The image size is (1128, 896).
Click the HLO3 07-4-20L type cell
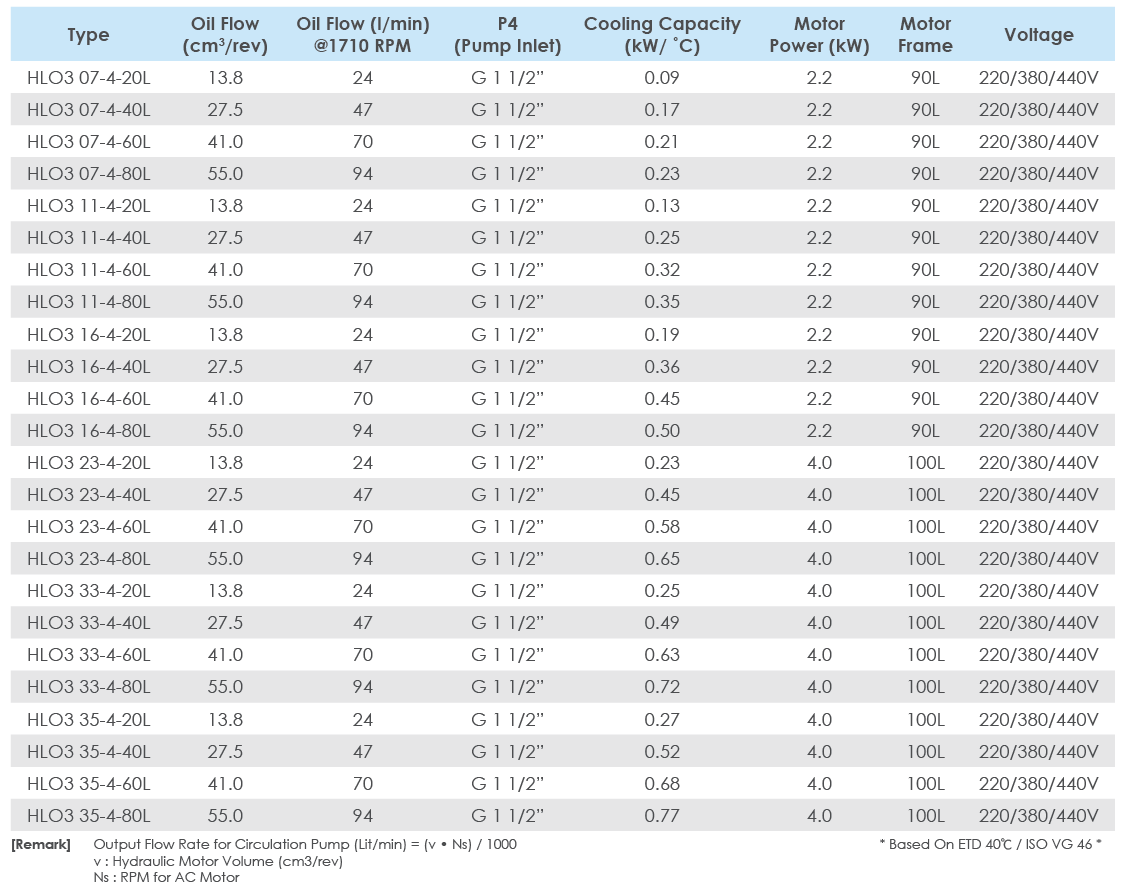coord(89,78)
